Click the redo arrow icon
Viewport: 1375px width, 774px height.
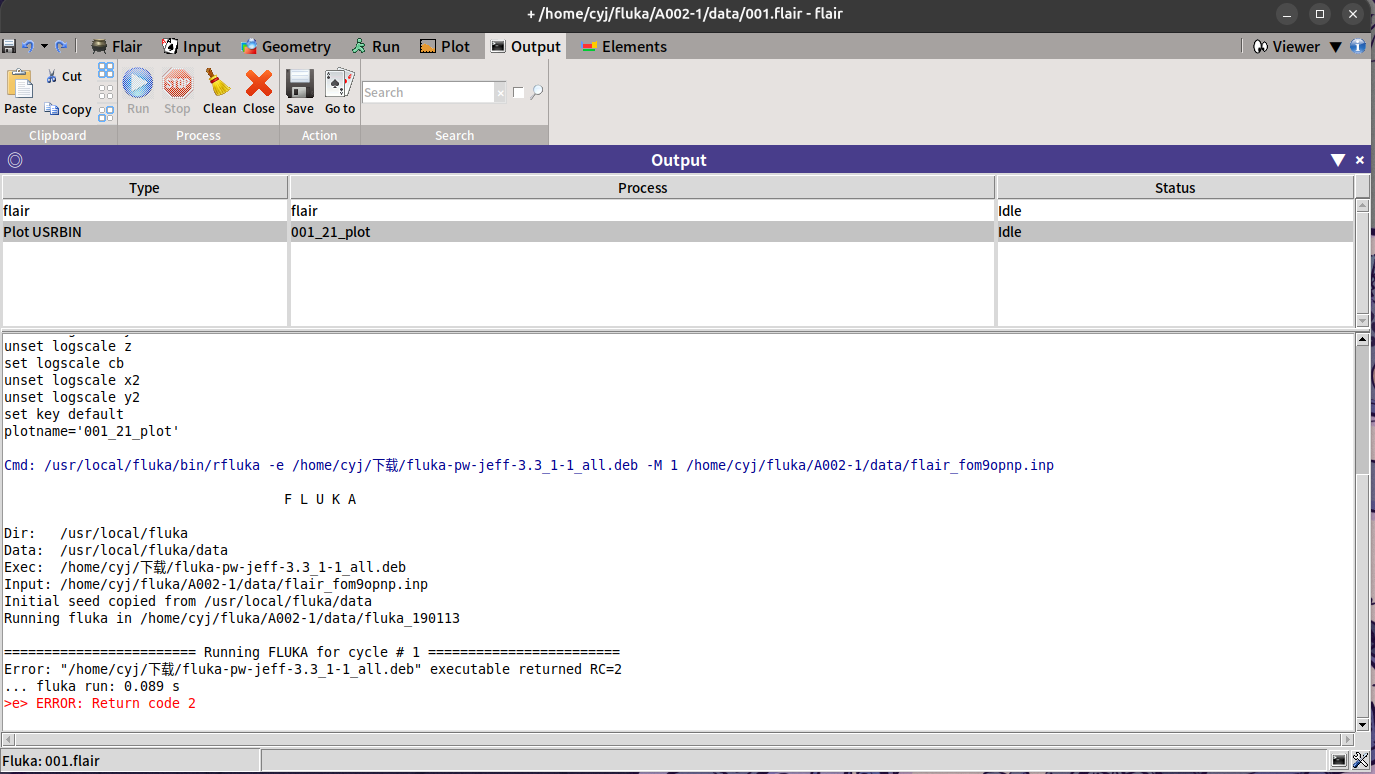[61, 46]
